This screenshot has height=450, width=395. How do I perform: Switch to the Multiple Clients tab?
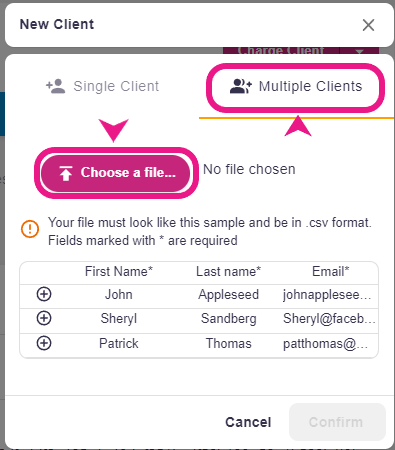tap(296, 86)
